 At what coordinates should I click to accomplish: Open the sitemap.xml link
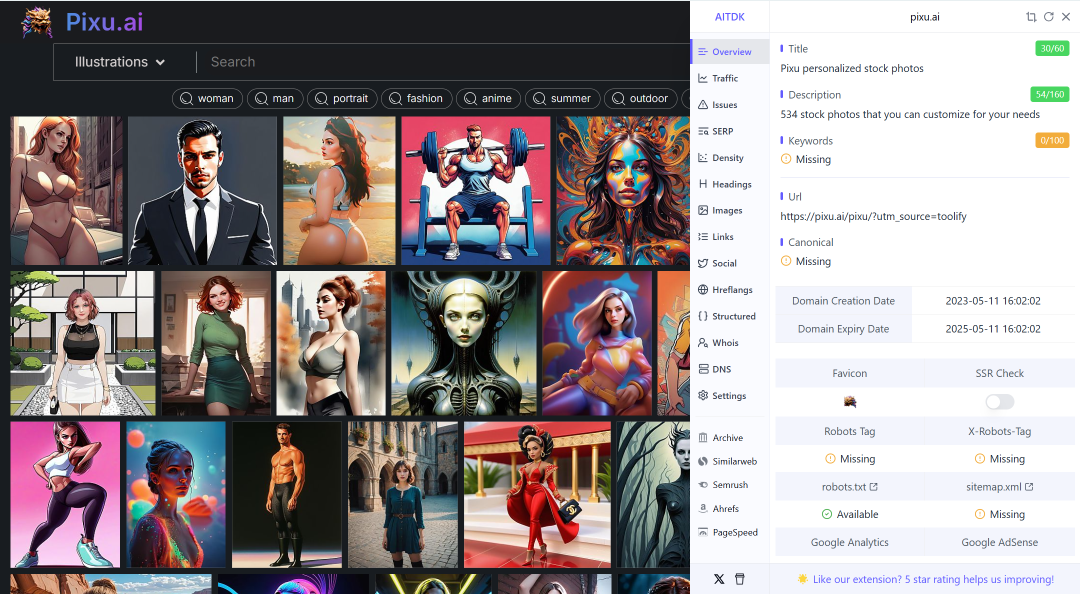999,487
